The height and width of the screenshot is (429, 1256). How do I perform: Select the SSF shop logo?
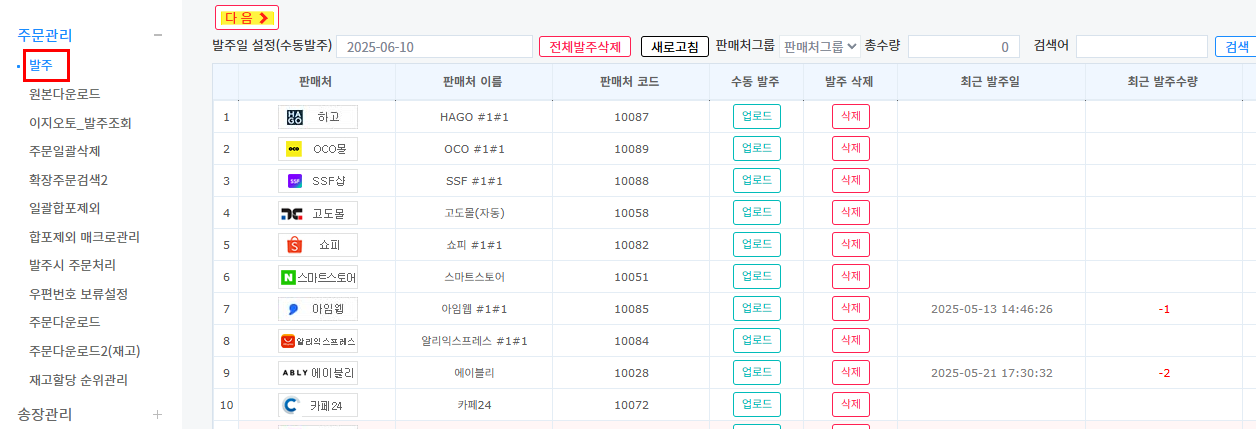click(x=294, y=181)
